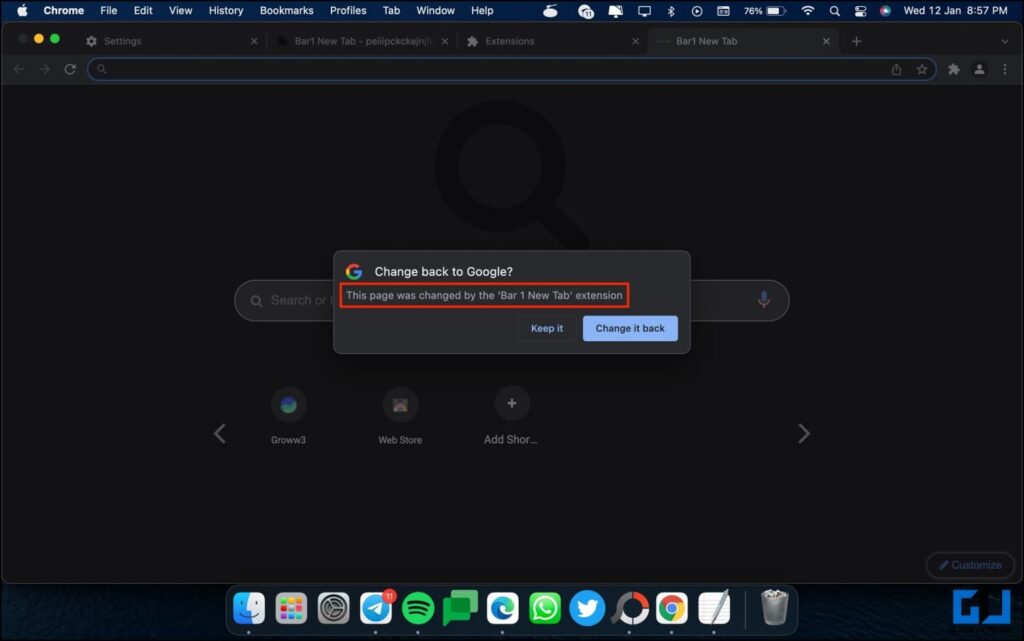Open the Tab menu
Screen dimensions: 1024x641
391,10
